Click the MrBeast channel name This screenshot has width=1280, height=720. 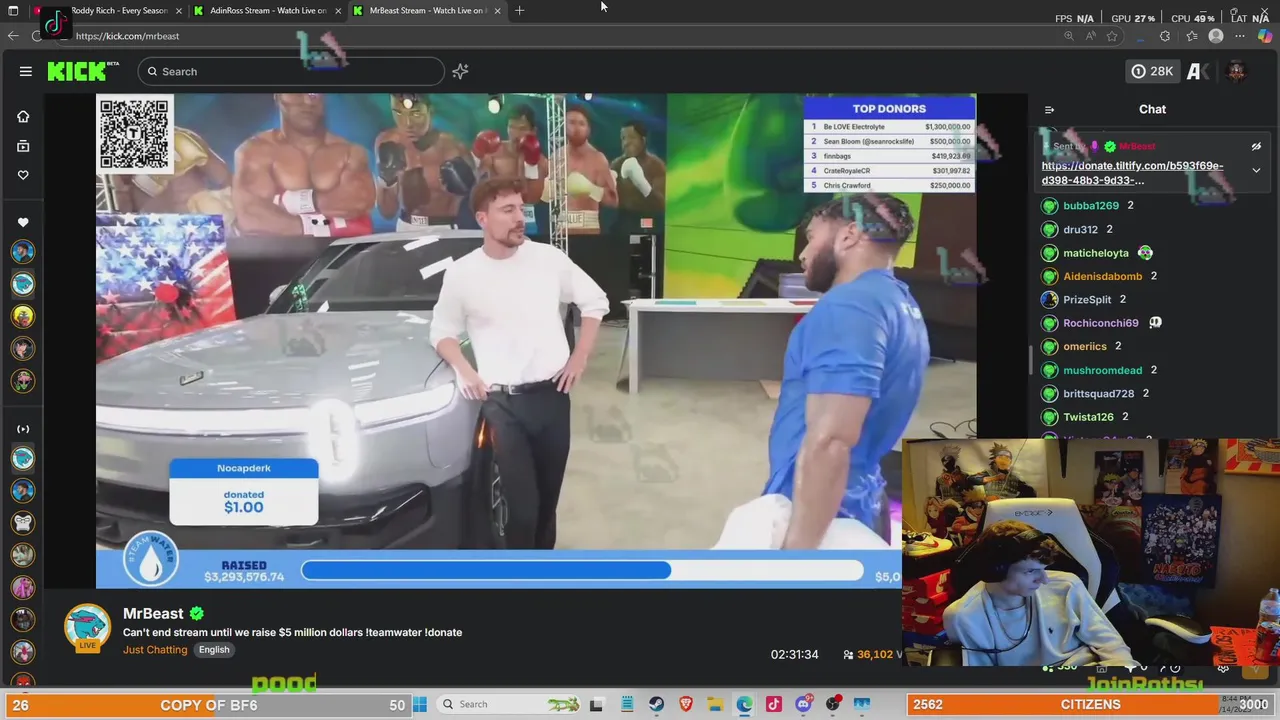click(153, 613)
